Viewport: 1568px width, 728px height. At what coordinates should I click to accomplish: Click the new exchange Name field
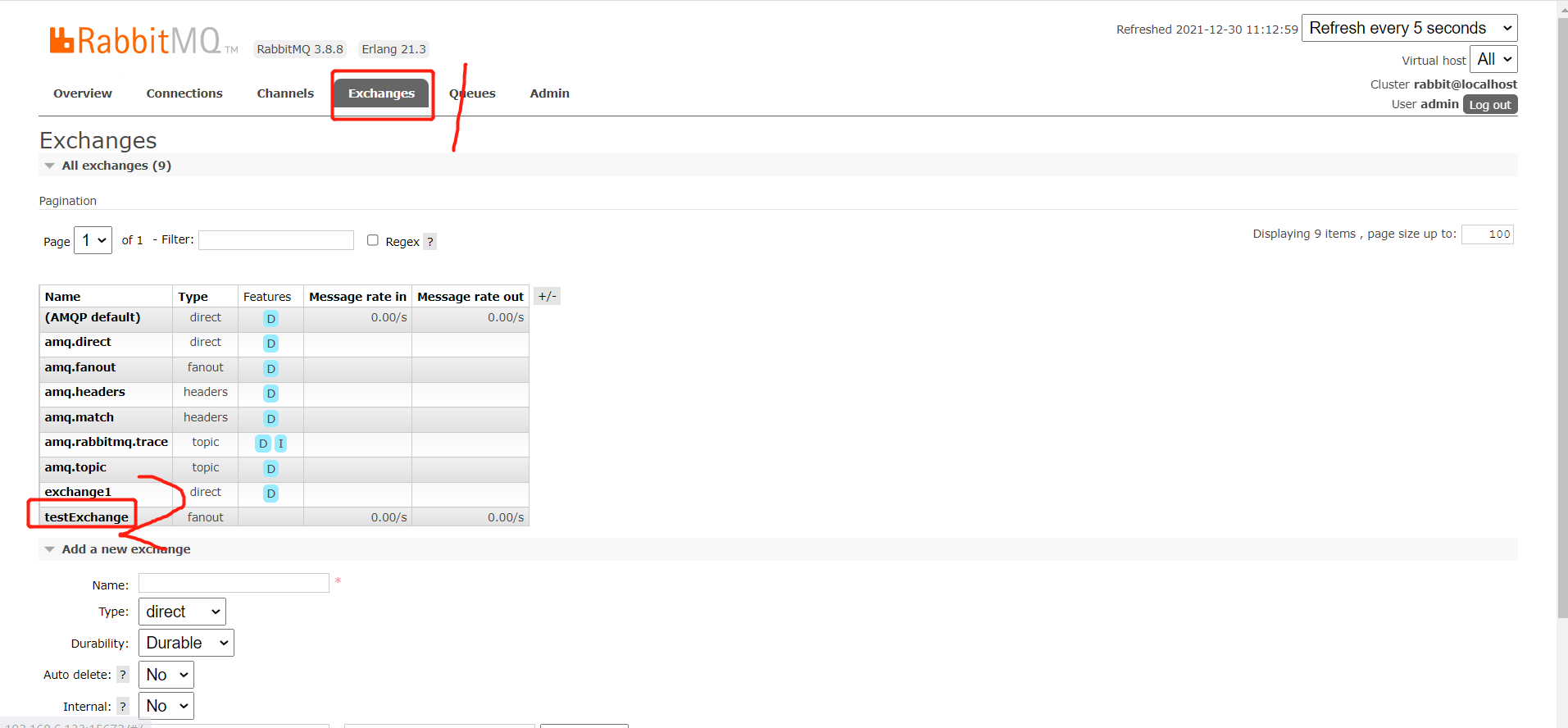pos(234,583)
